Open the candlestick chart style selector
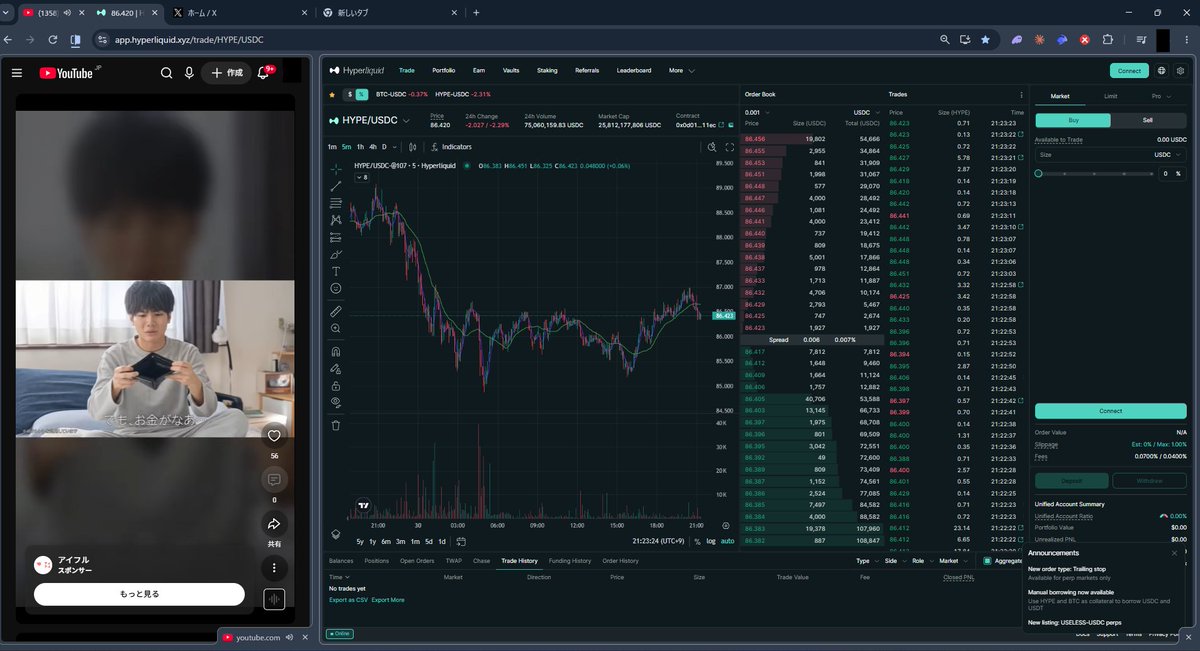The image size is (1200, 651). coord(413,147)
